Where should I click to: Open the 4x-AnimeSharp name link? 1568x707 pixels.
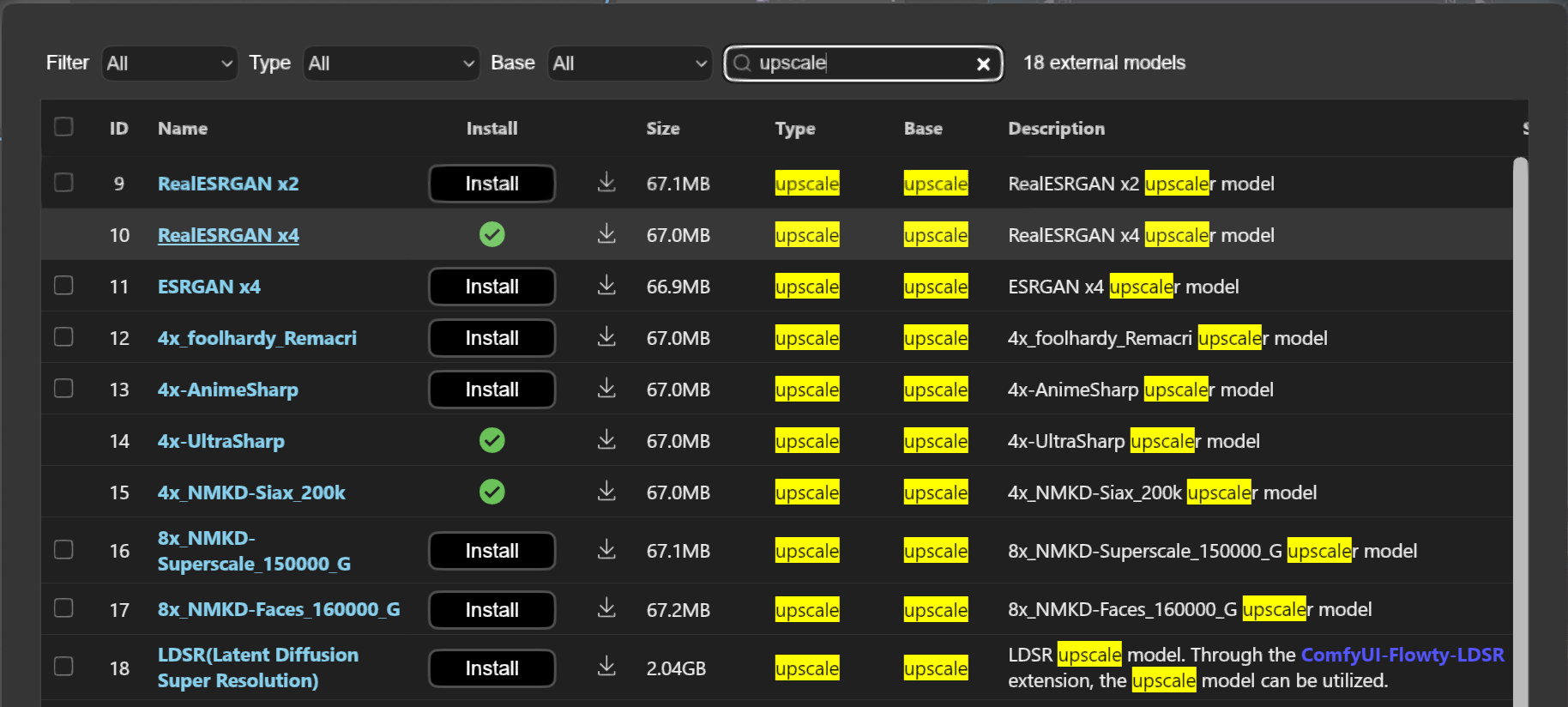(x=228, y=390)
